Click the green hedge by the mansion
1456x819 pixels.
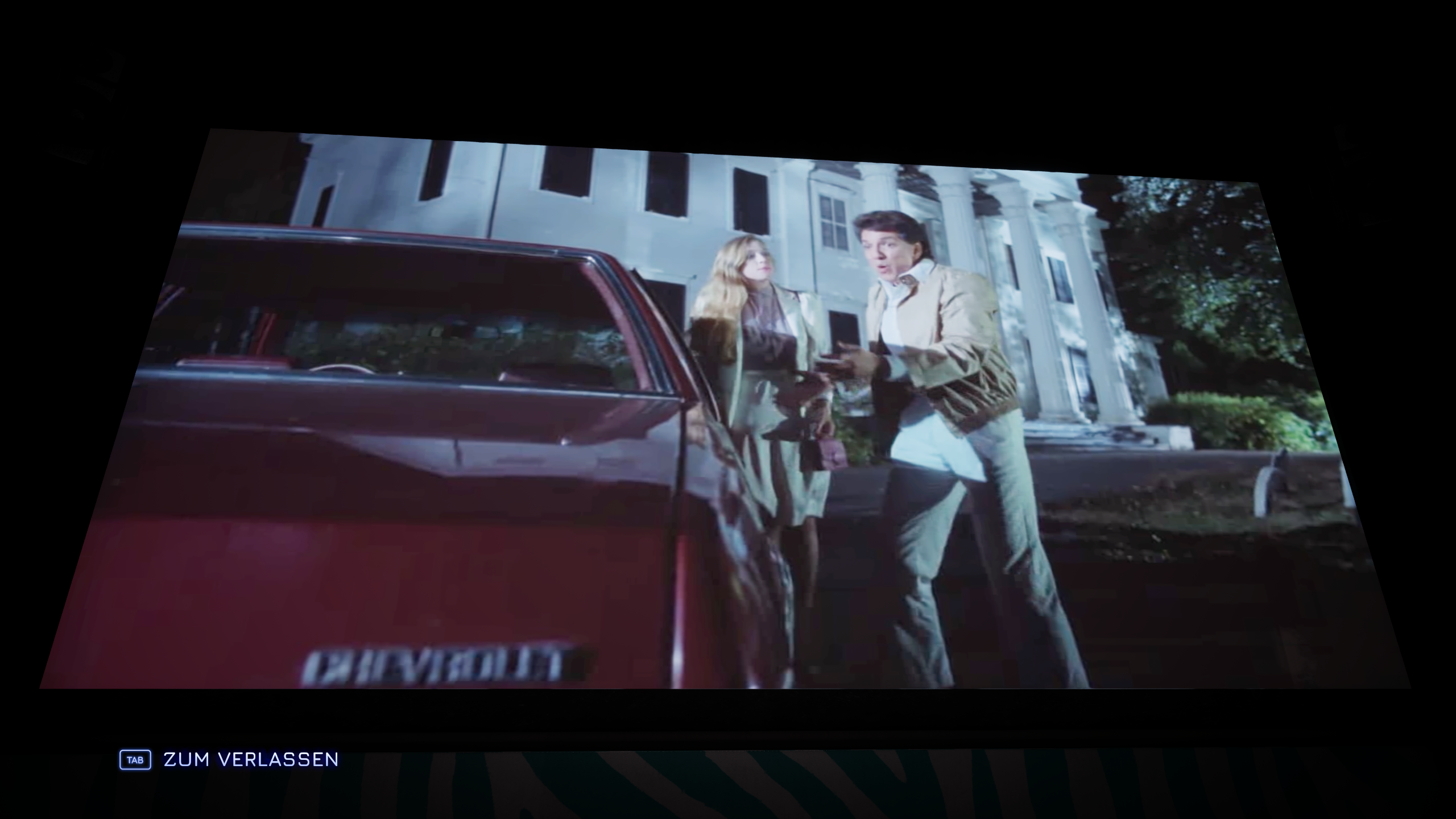1240,421
